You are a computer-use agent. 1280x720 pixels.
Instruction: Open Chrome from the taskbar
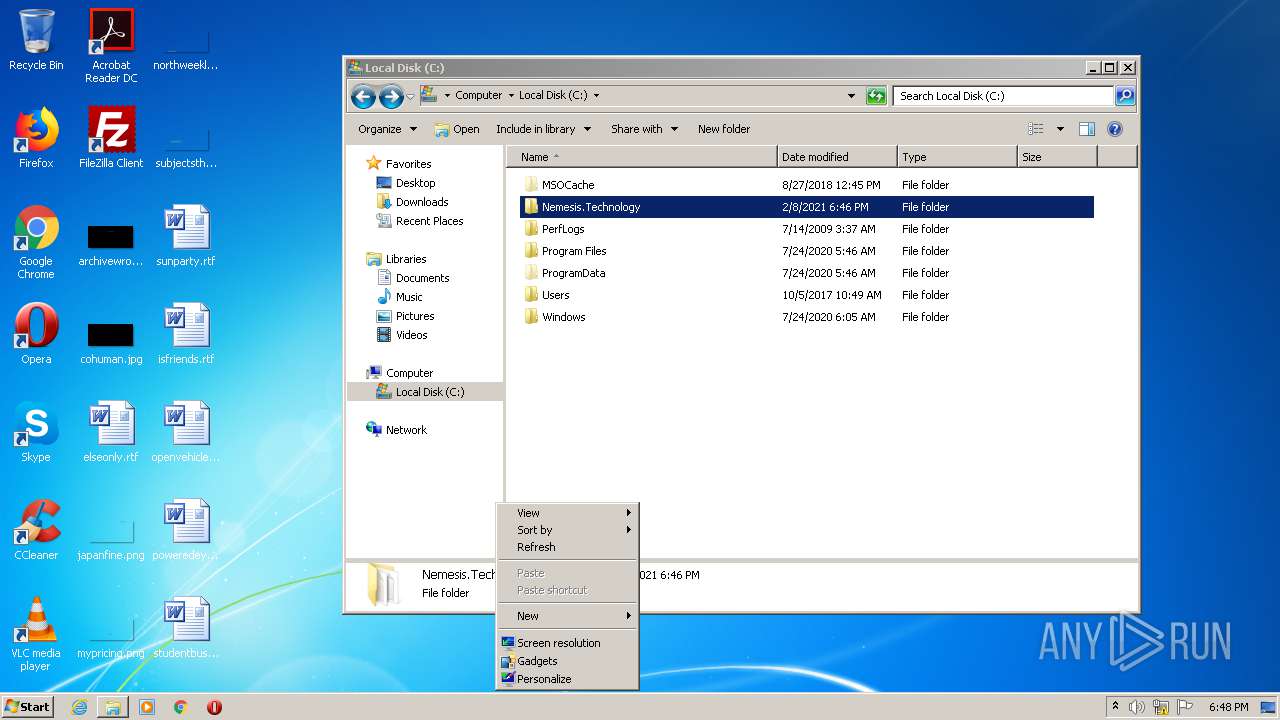pos(181,707)
